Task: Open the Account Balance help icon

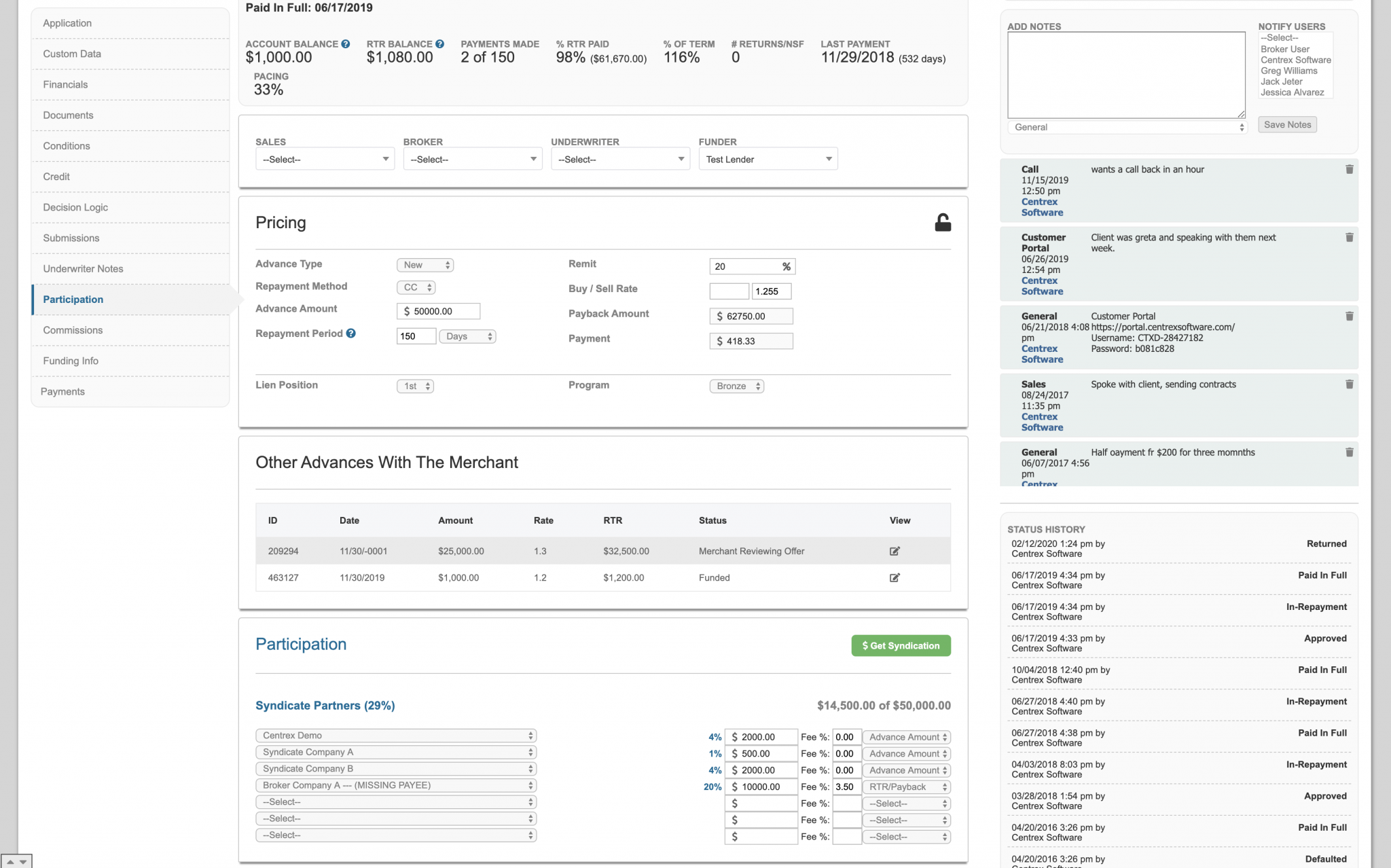Action: tap(346, 43)
